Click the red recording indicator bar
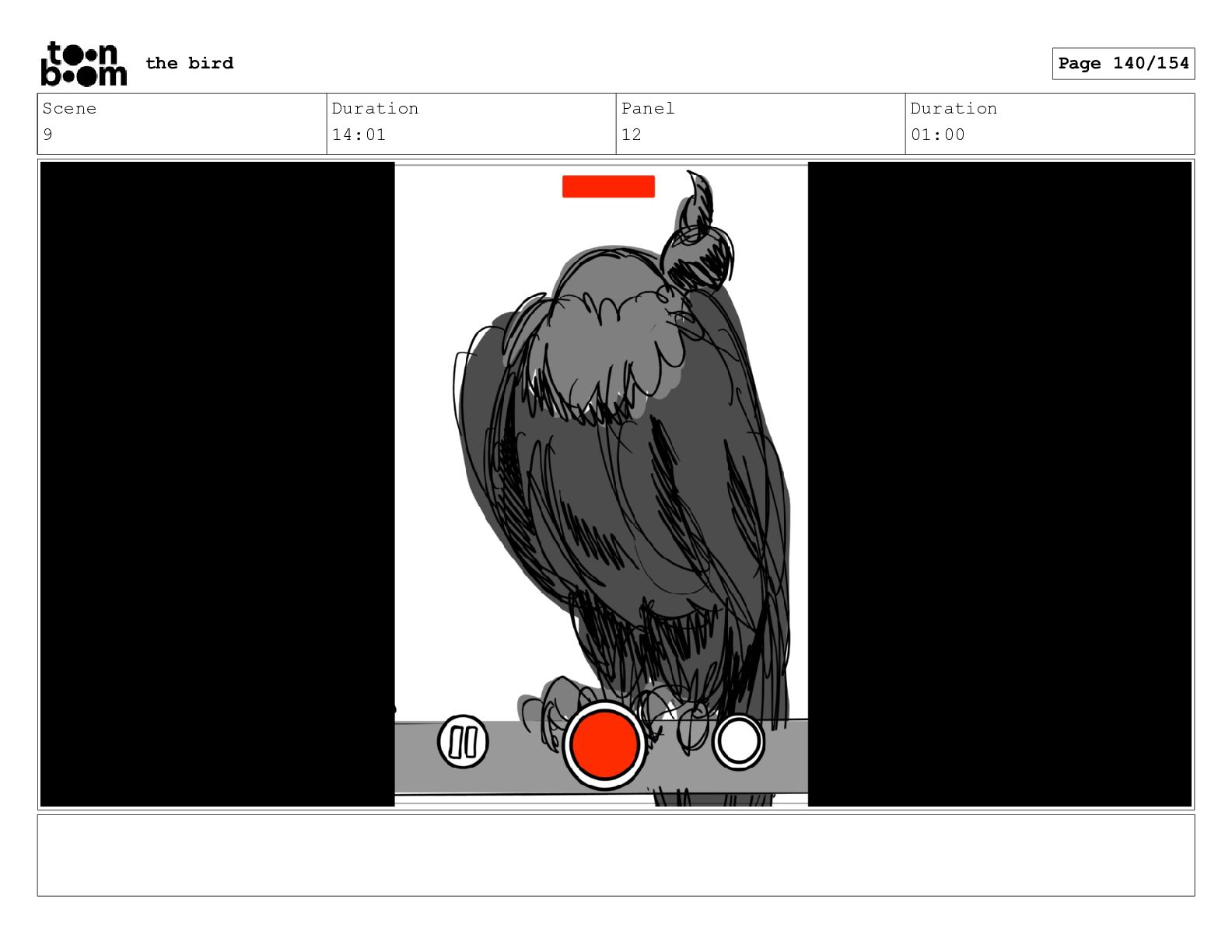 [x=608, y=187]
